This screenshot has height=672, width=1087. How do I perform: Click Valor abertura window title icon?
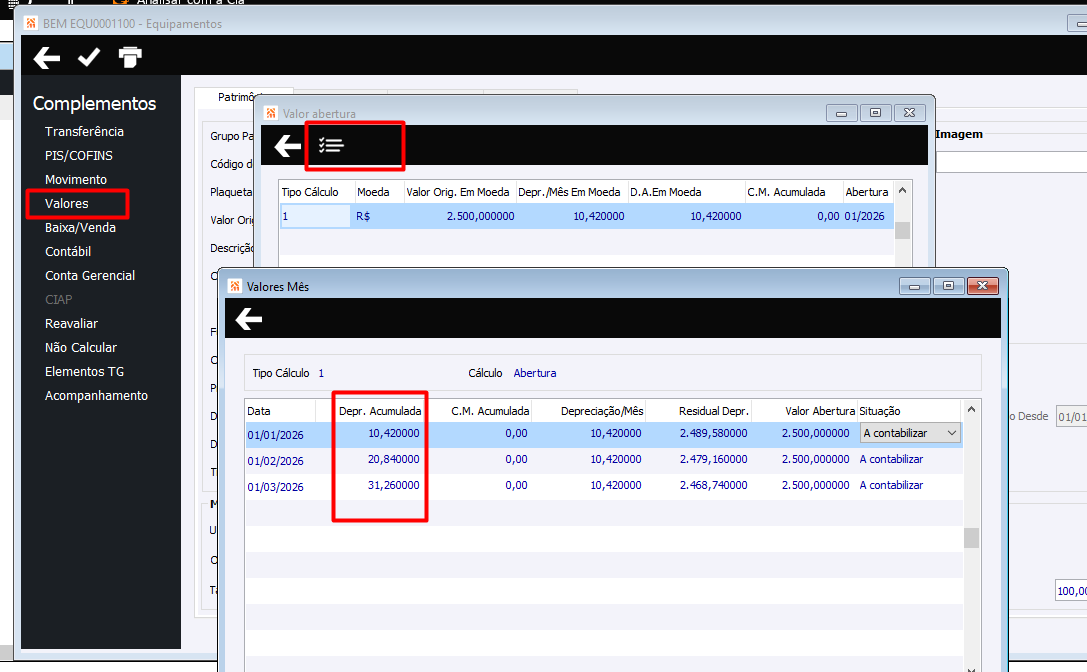click(271, 113)
